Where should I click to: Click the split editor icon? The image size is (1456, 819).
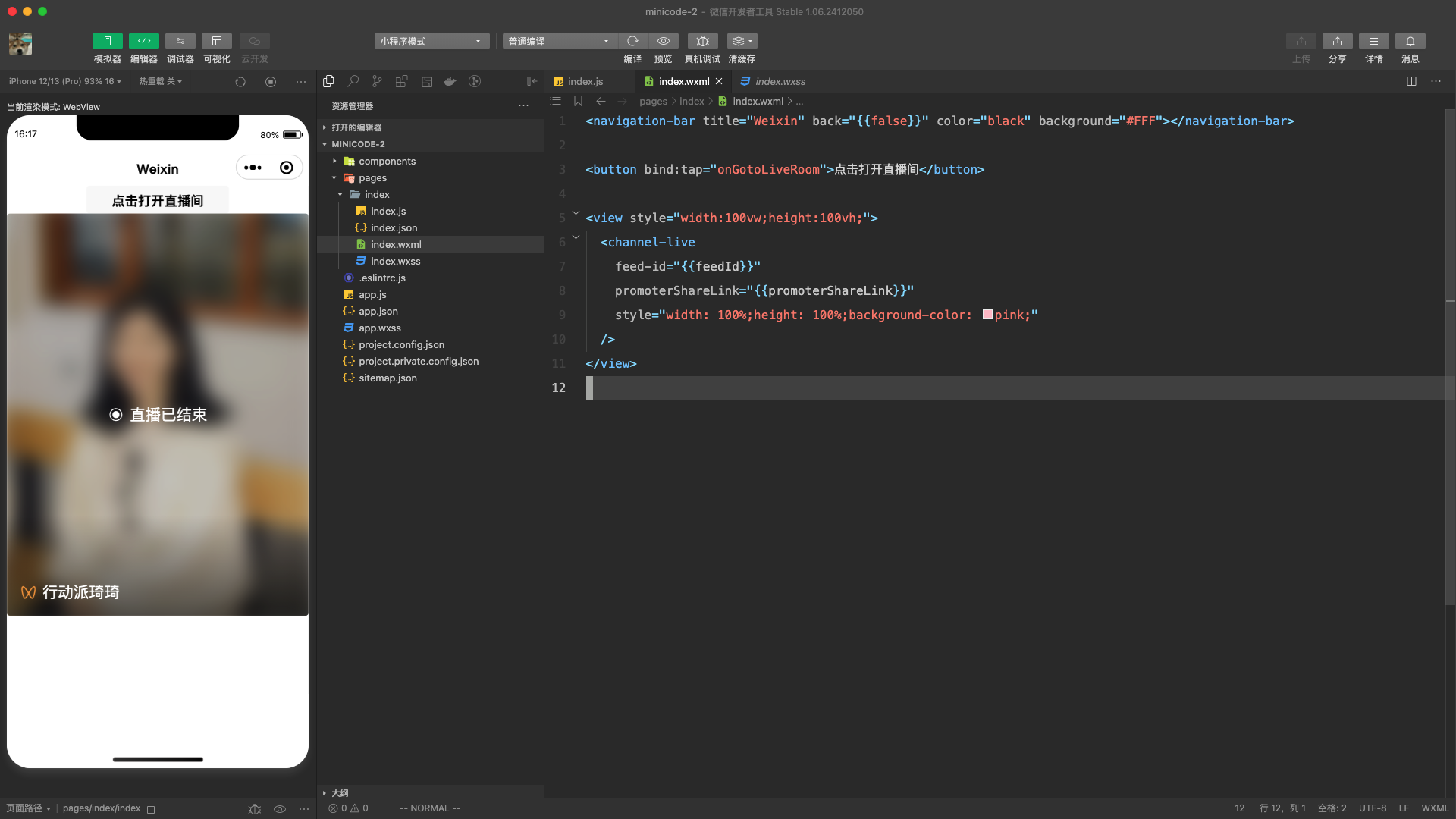tap(1411, 81)
